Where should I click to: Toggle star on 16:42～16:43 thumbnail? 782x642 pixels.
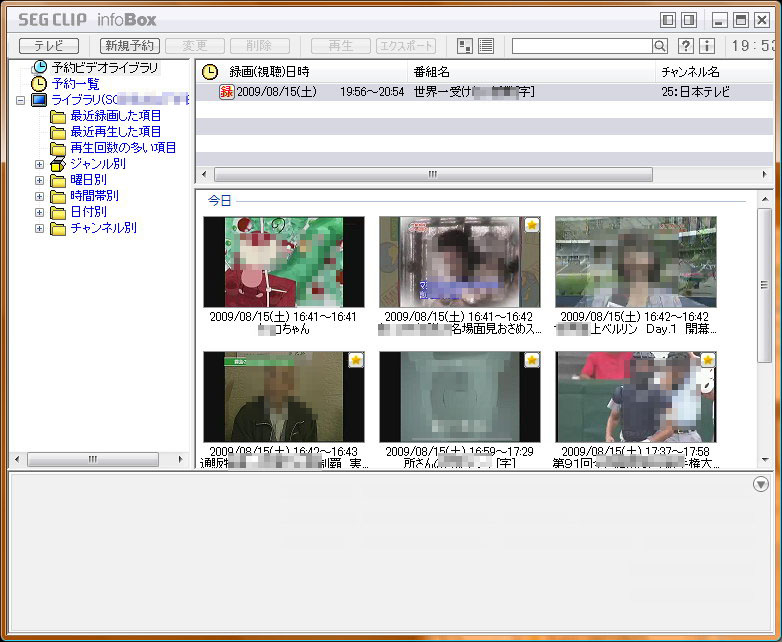(x=356, y=360)
